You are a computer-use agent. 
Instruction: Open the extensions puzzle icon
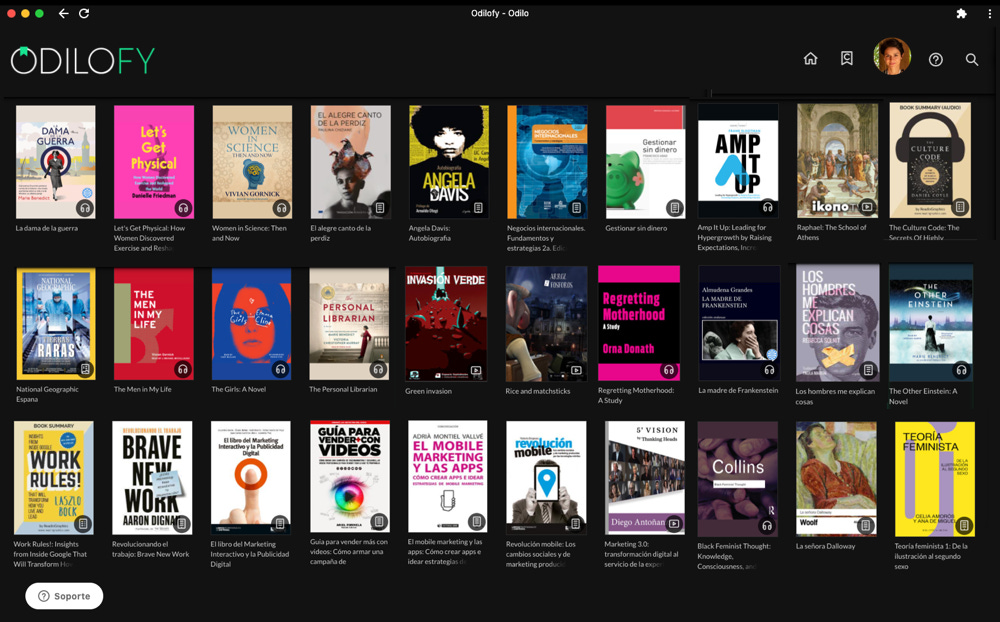tap(961, 13)
